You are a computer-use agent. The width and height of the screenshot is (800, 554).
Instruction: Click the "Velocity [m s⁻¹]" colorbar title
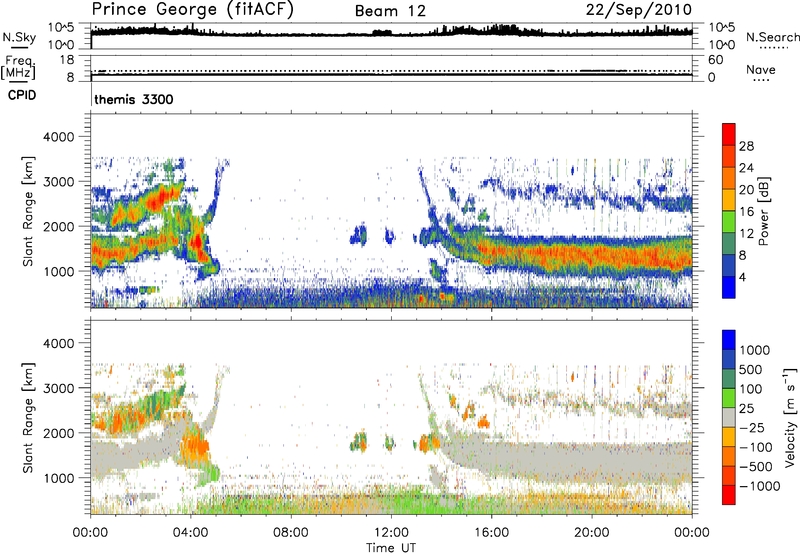click(x=790, y=416)
